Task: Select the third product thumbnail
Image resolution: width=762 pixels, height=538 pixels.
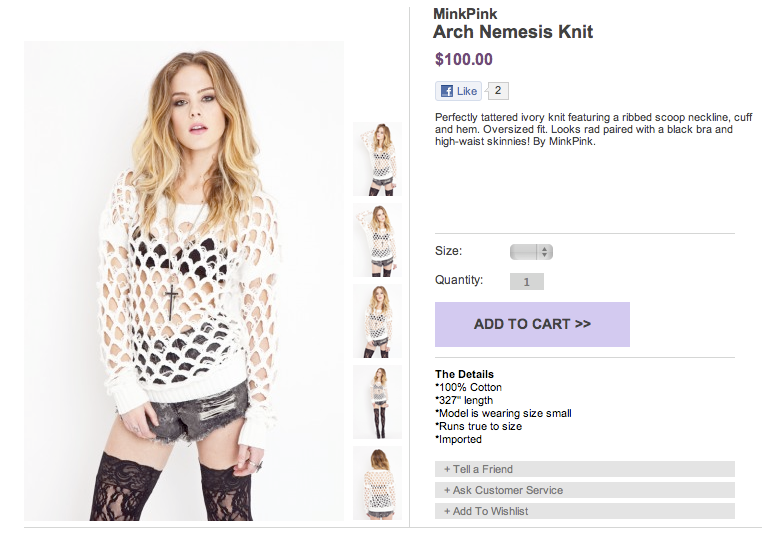Action: pos(377,321)
